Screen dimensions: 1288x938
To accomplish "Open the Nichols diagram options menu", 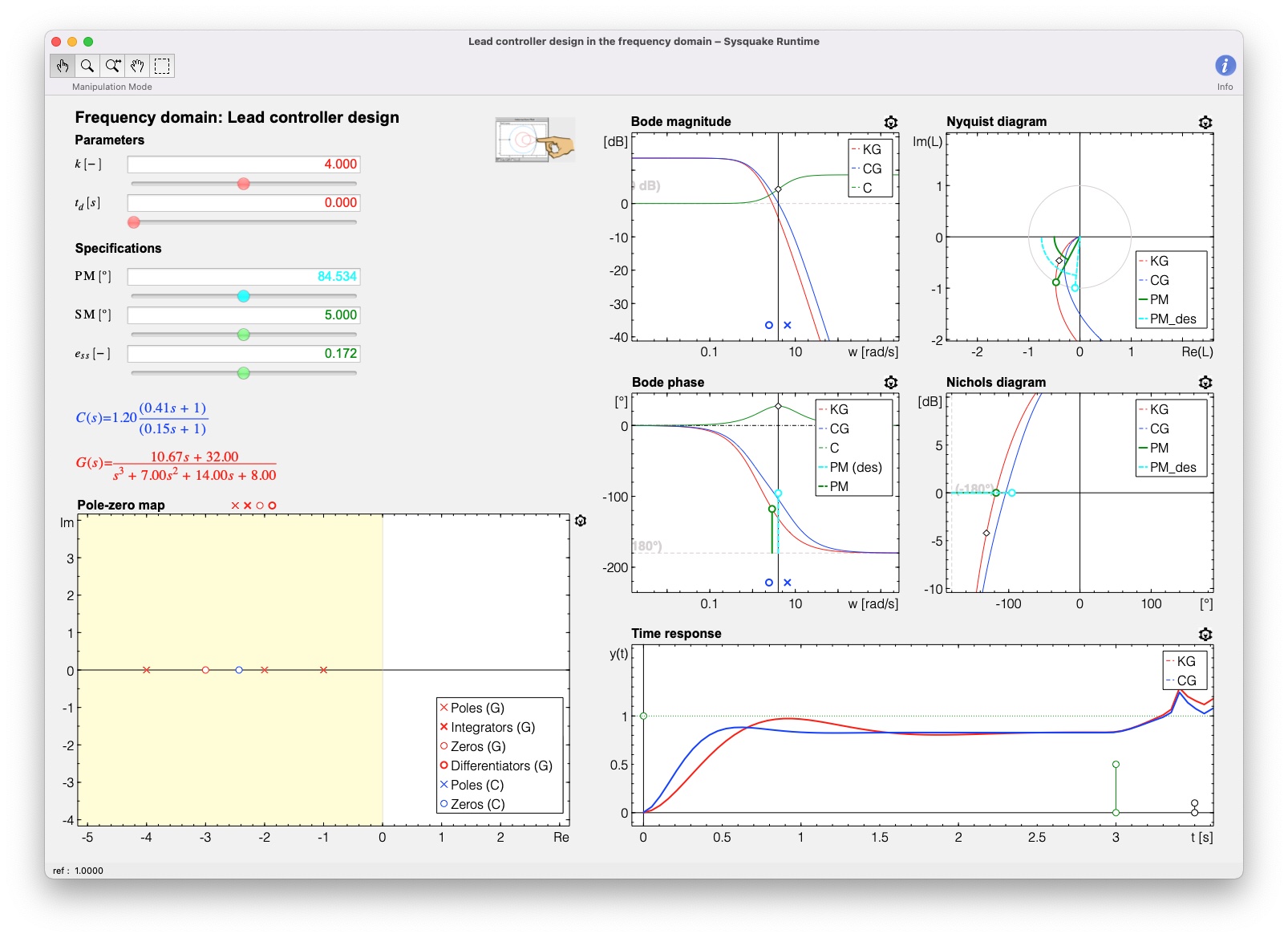I will [1205, 383].
